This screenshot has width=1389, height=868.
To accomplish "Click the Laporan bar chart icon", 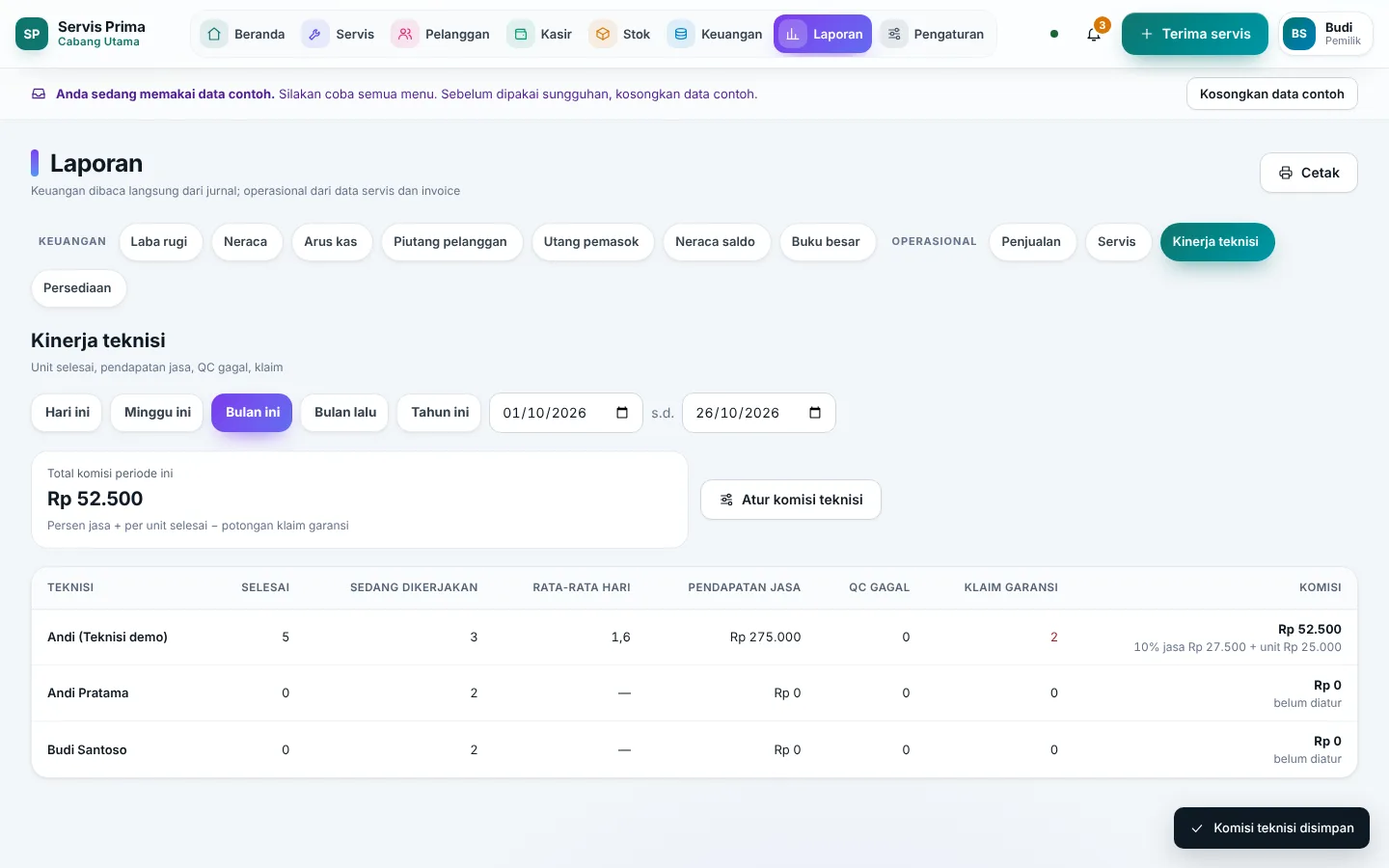I will pyautogui.click(x=792, y=34).
